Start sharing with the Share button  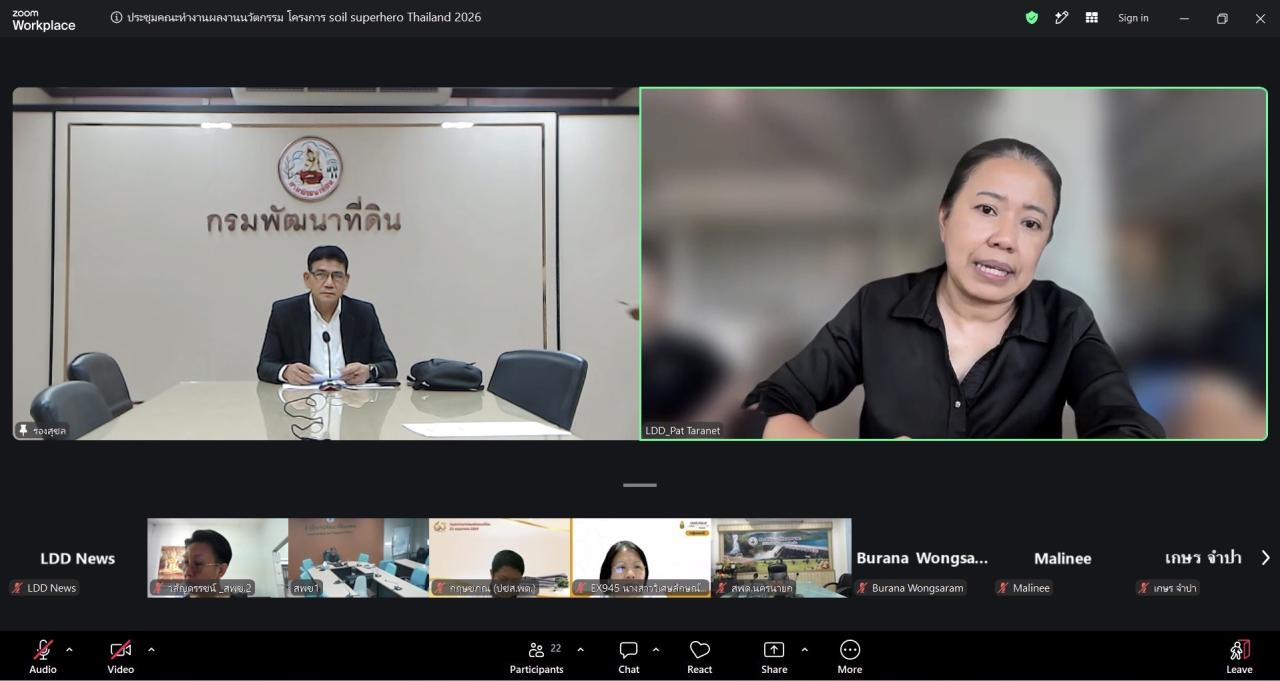[774, 657]
